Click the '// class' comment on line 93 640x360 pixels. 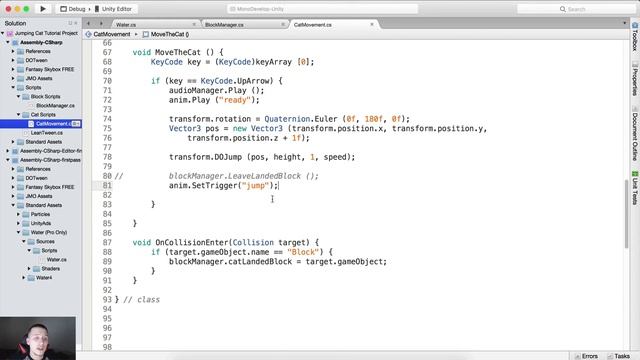pos(142,300)
